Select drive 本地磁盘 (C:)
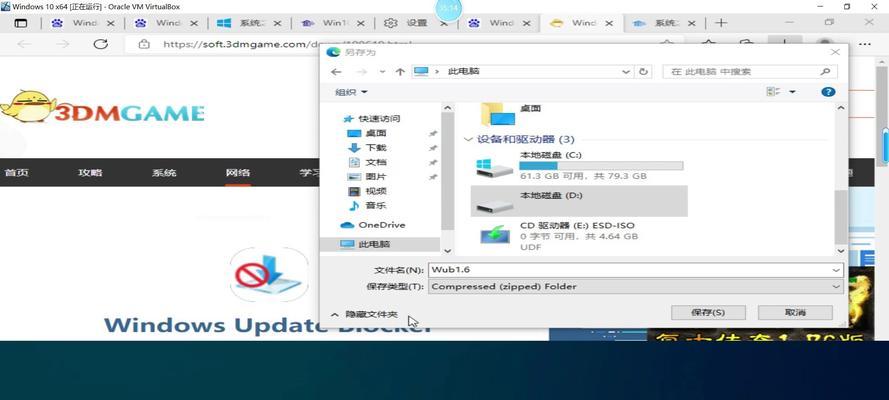Viewport: 889px width, 400px height. coord(579,165)
